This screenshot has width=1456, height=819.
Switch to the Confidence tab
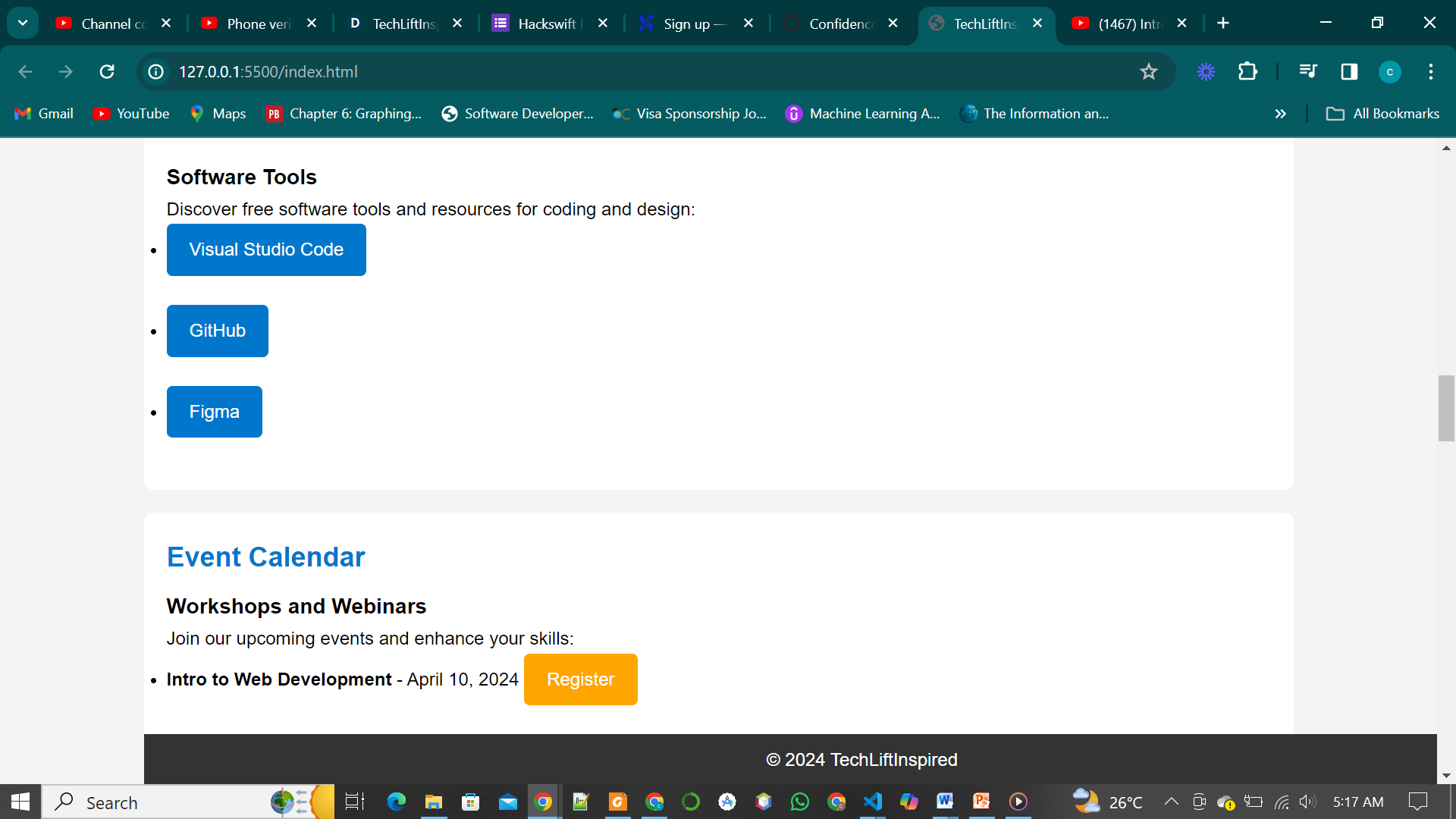839,24
